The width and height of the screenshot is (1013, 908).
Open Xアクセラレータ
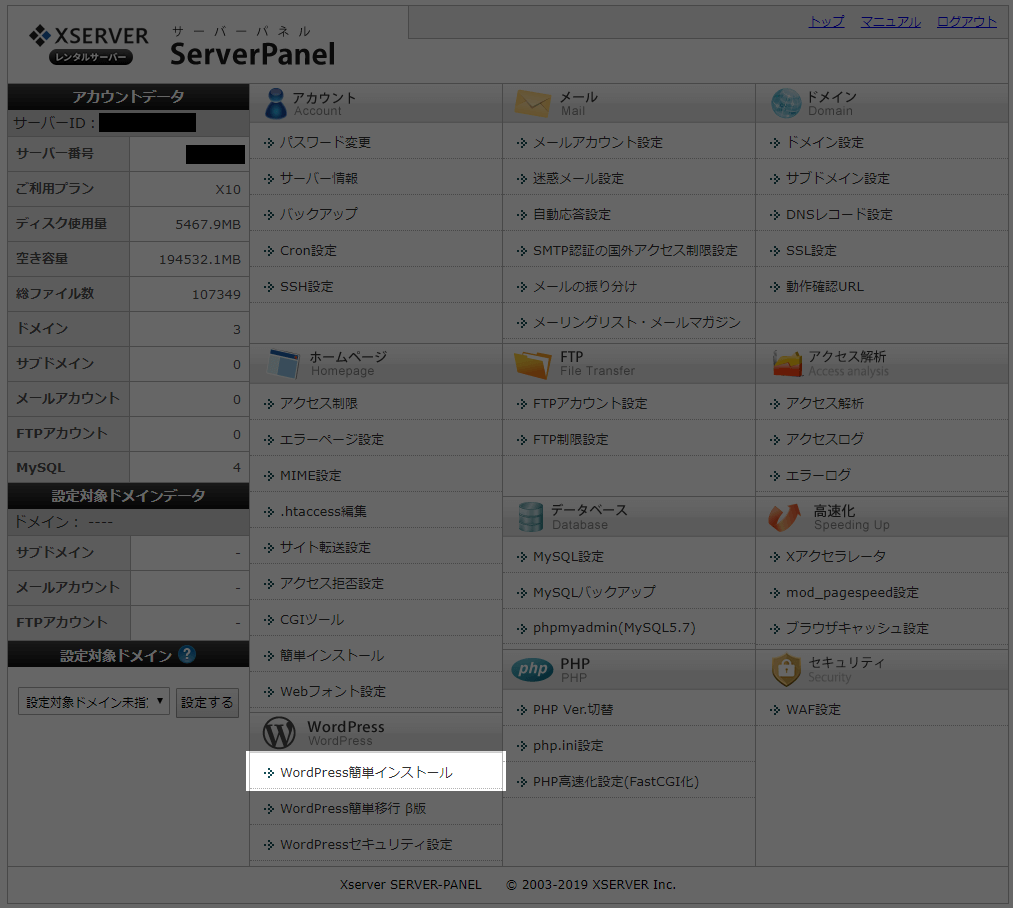pyautogui.click(x=835, y=556)
